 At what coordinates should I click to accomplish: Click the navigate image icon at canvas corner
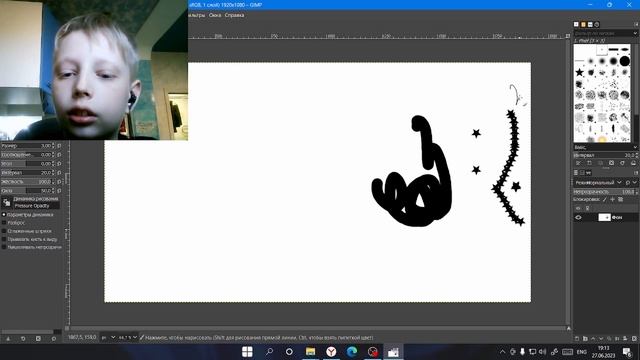569,328
